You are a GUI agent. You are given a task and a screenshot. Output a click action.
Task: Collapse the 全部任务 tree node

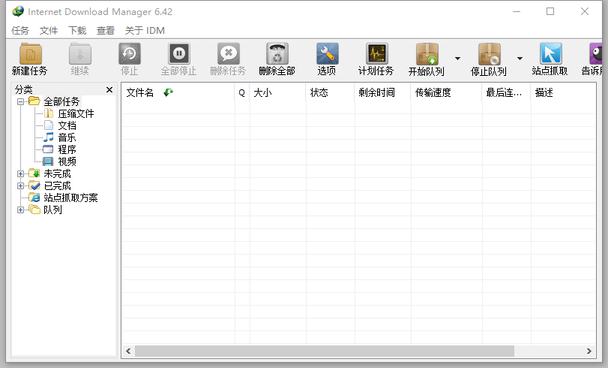(x=21, y=102)
